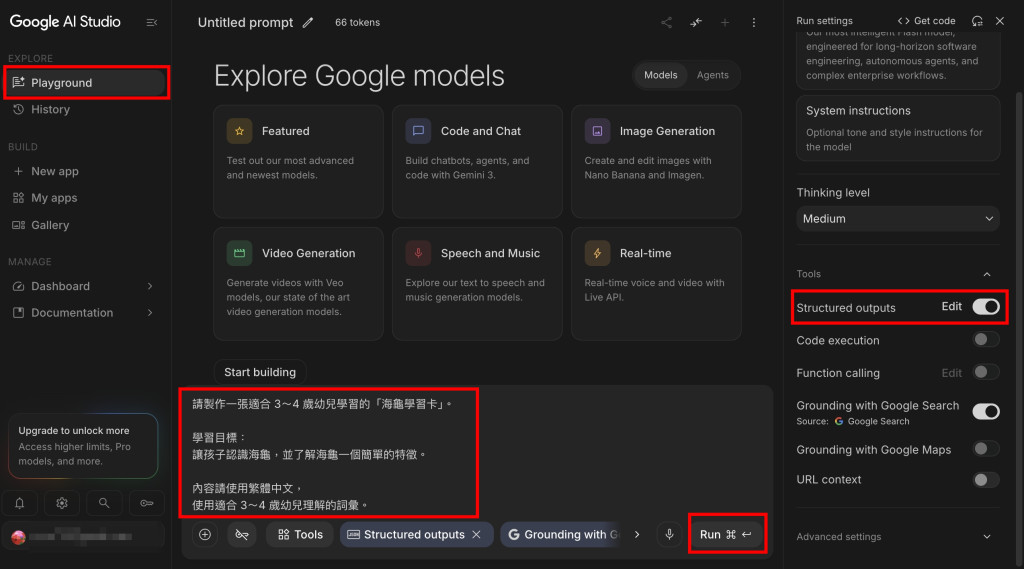Click the Run button
This screenshot has height=569, width=1024.
pyautogui.click(x=726, y=534)
